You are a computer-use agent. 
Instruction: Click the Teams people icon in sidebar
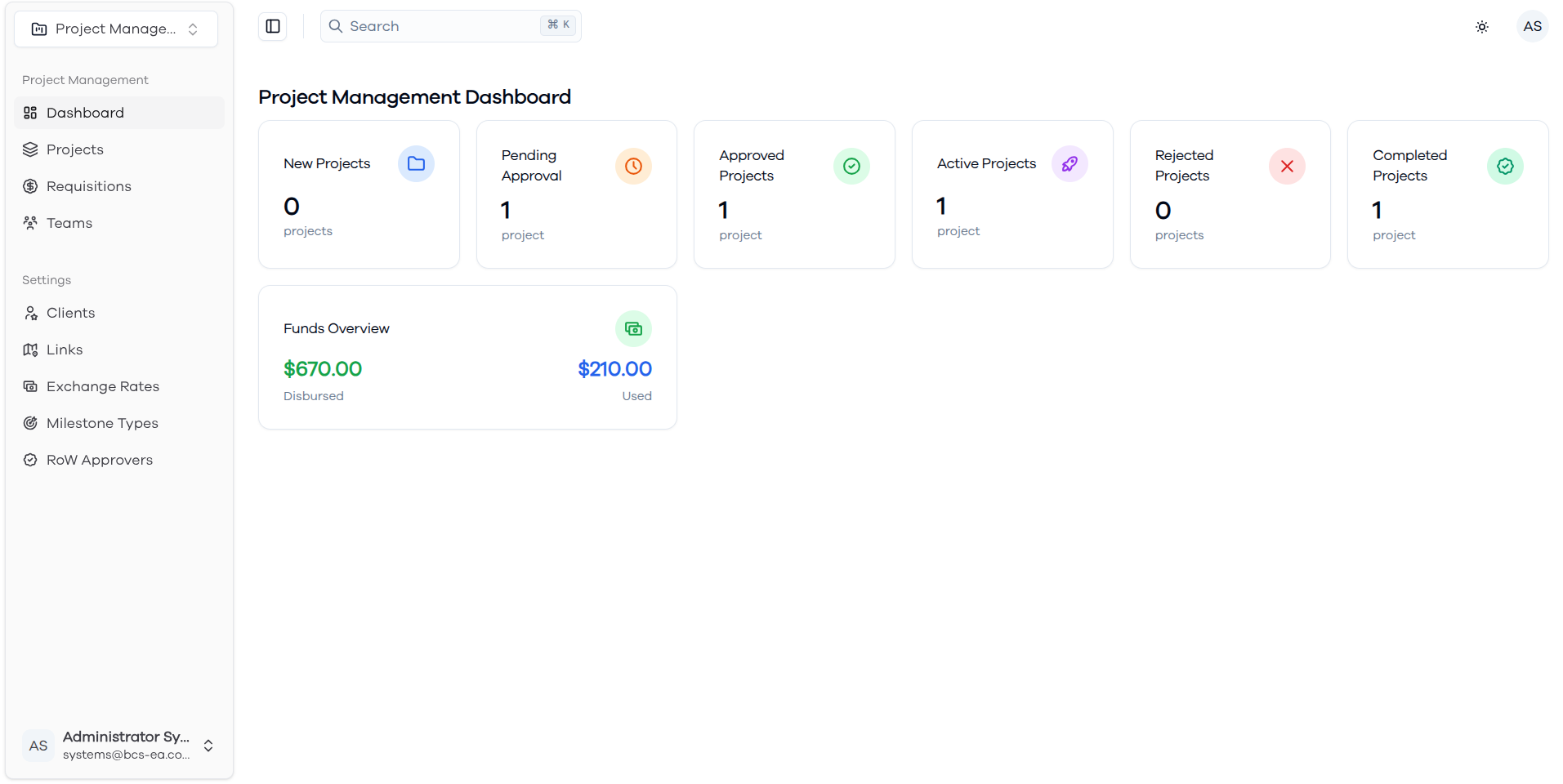(30, 223)
